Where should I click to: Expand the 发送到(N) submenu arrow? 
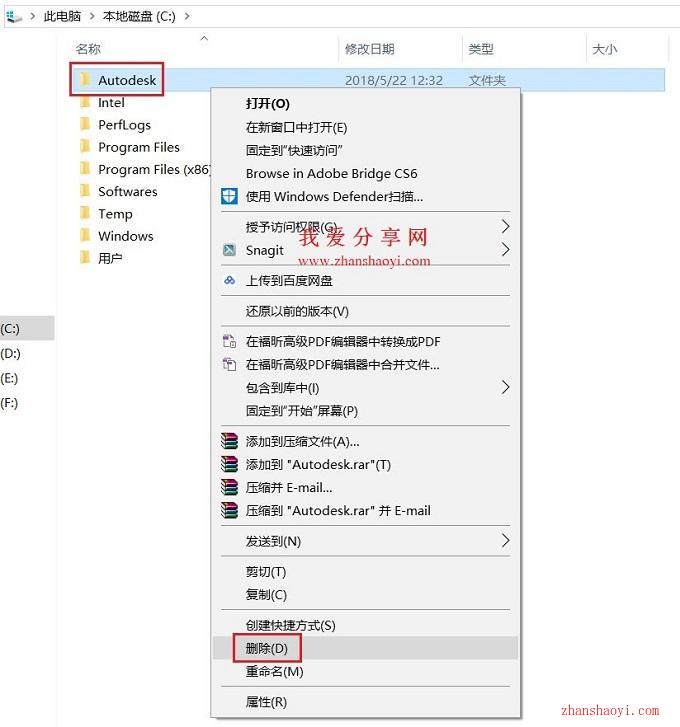coord(506,540)
